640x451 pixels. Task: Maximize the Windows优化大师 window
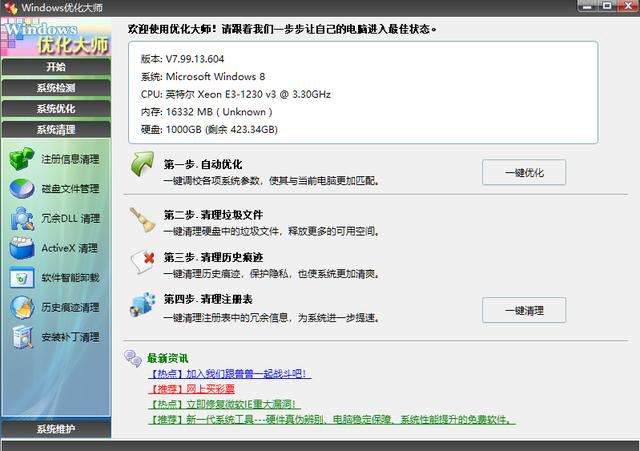(607, 6)
